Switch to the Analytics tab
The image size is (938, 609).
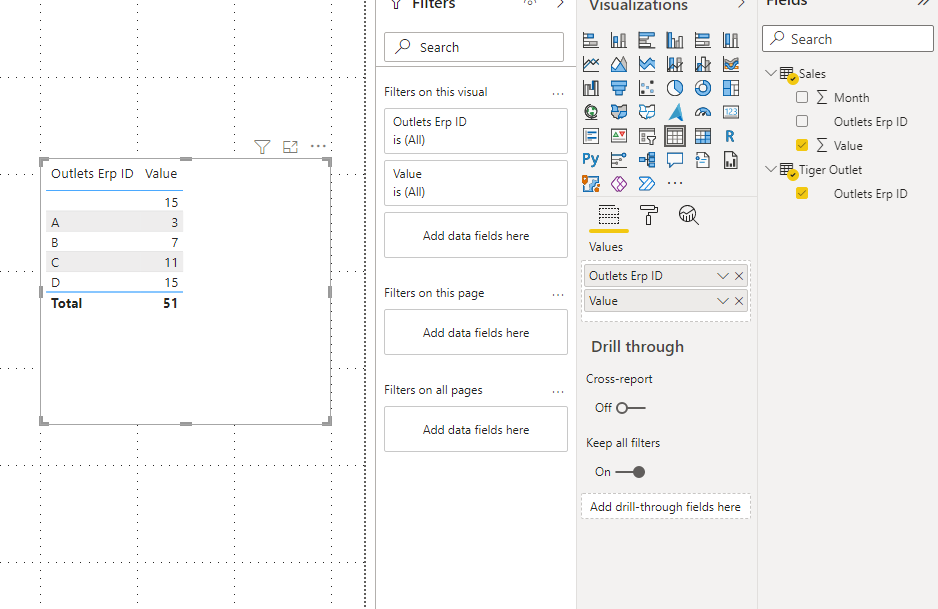coord(689,215)
